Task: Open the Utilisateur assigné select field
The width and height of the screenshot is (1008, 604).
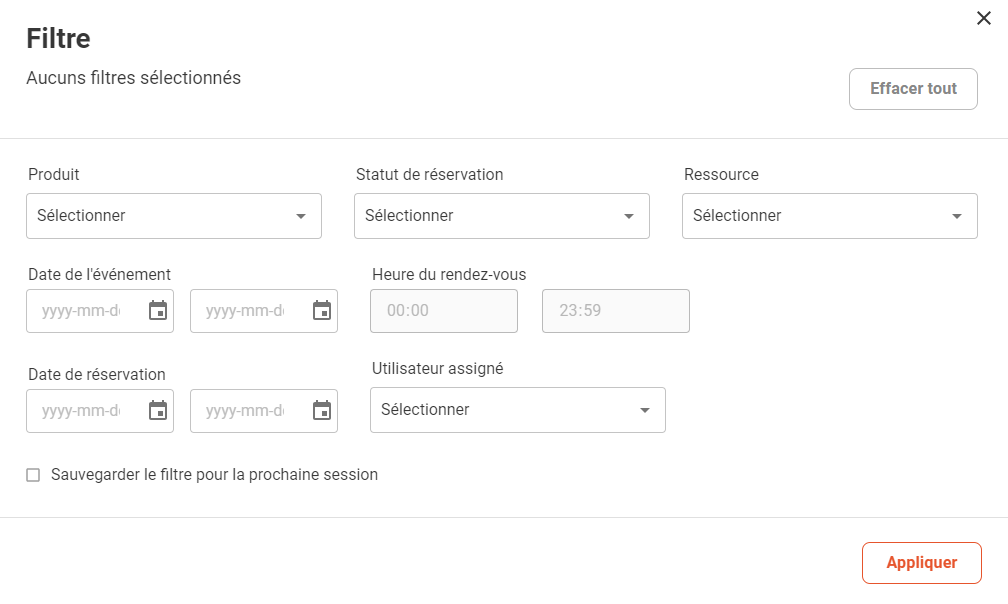Action: (x=518, y=410)
